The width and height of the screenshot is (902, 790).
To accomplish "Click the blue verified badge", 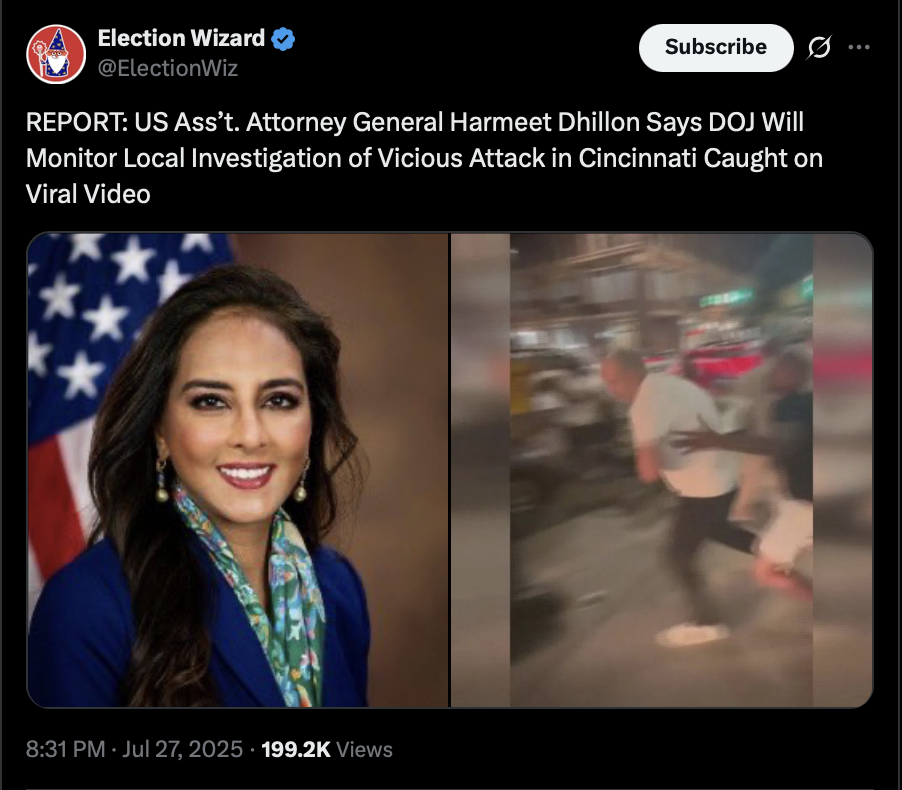I will 283,39.
